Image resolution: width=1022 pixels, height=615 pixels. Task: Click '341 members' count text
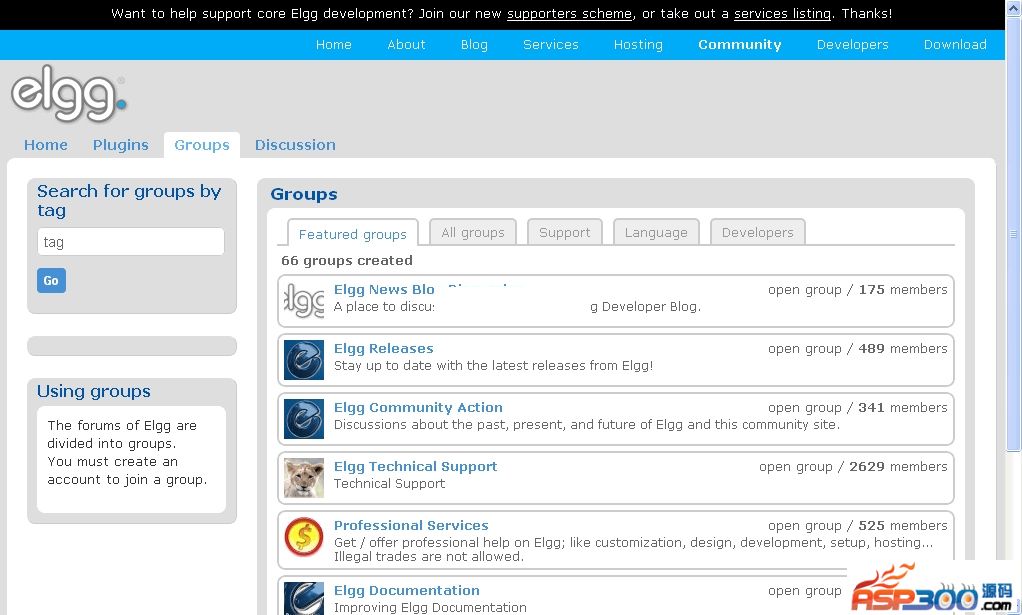tap(903, 407)
